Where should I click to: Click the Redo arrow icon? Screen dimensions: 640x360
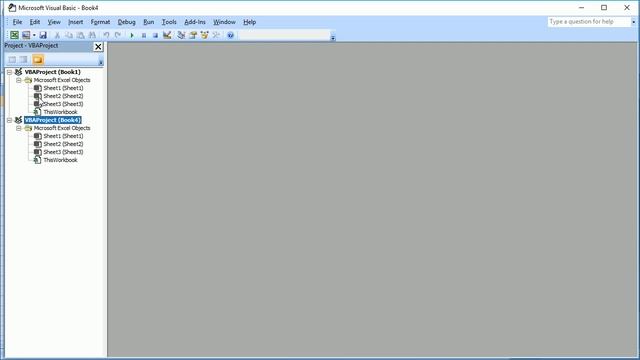coord(118,36)
